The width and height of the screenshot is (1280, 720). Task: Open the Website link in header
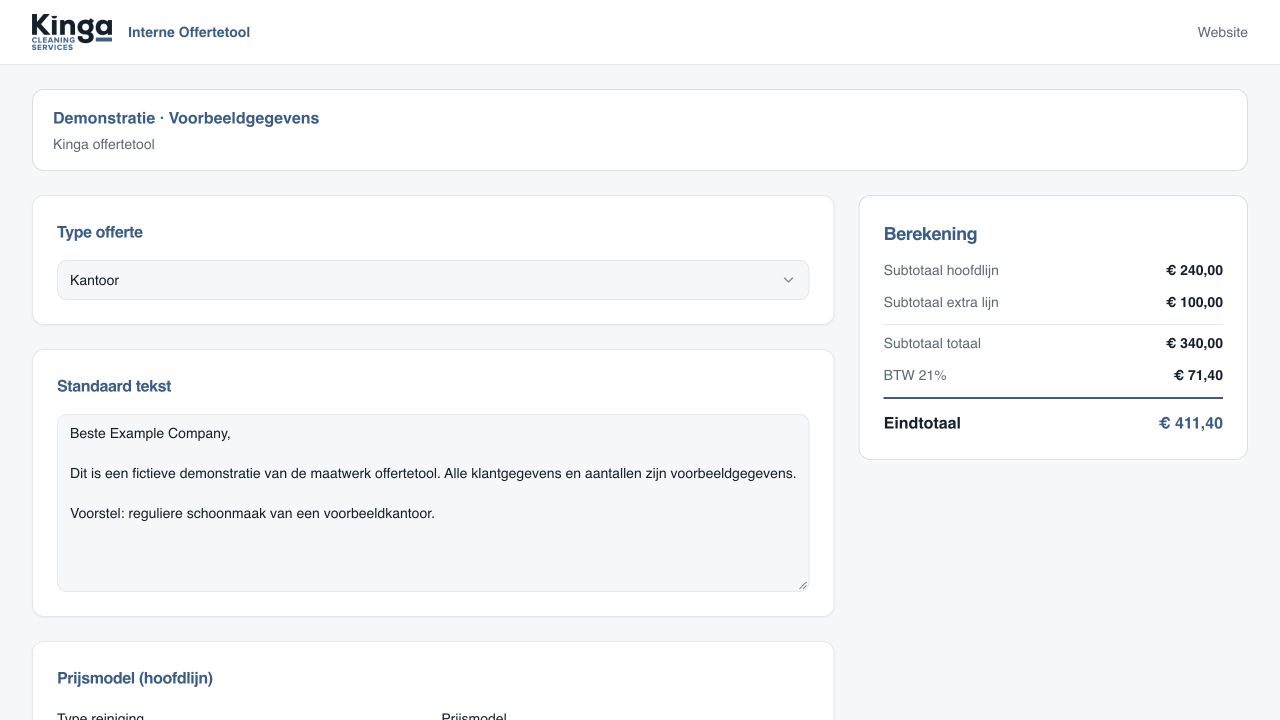coord(1222,32)
